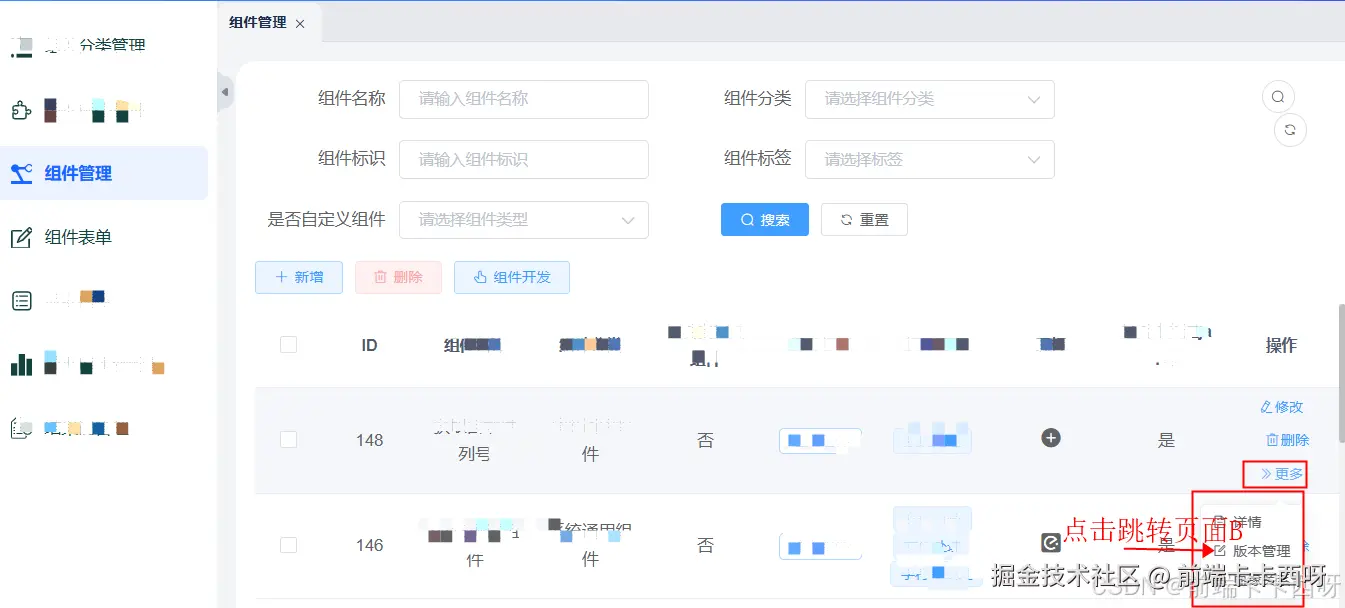Select the bar-chart icon in the sidebar
The width and height of the screenshot is (1345, 608).
click(21, 364)
